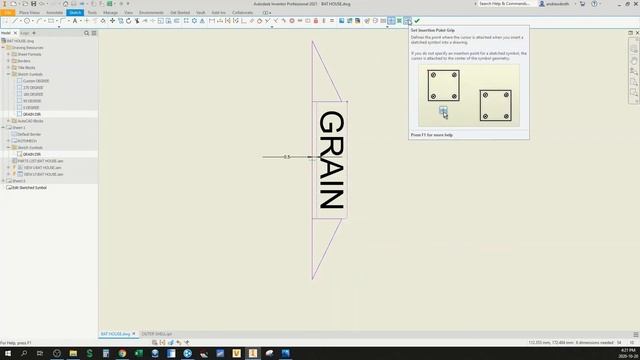Switch to the Sketch ribbon tab
The image size is (640, 360).
tap(75, 13)
